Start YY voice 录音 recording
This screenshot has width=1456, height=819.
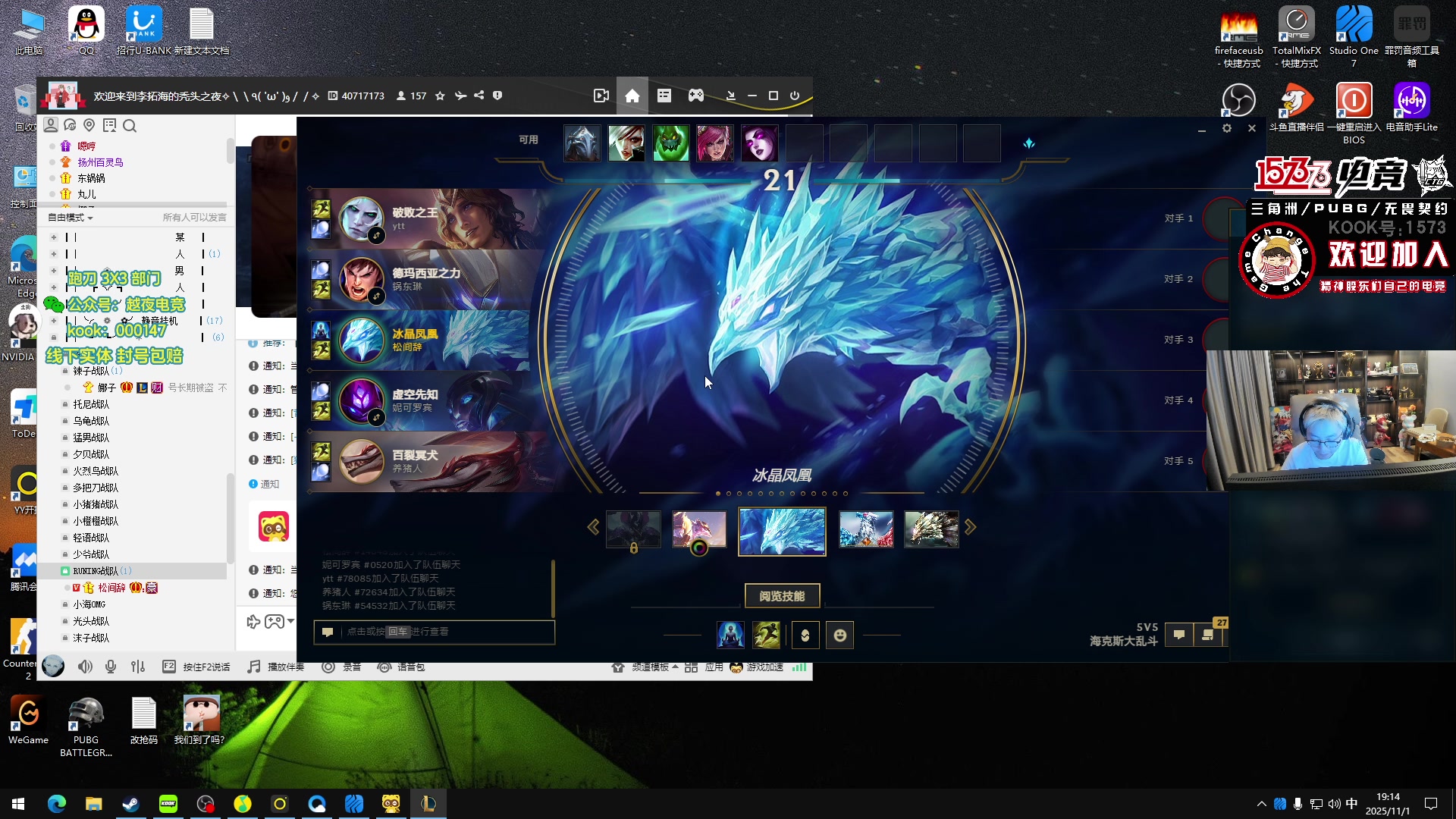point(341,667)
